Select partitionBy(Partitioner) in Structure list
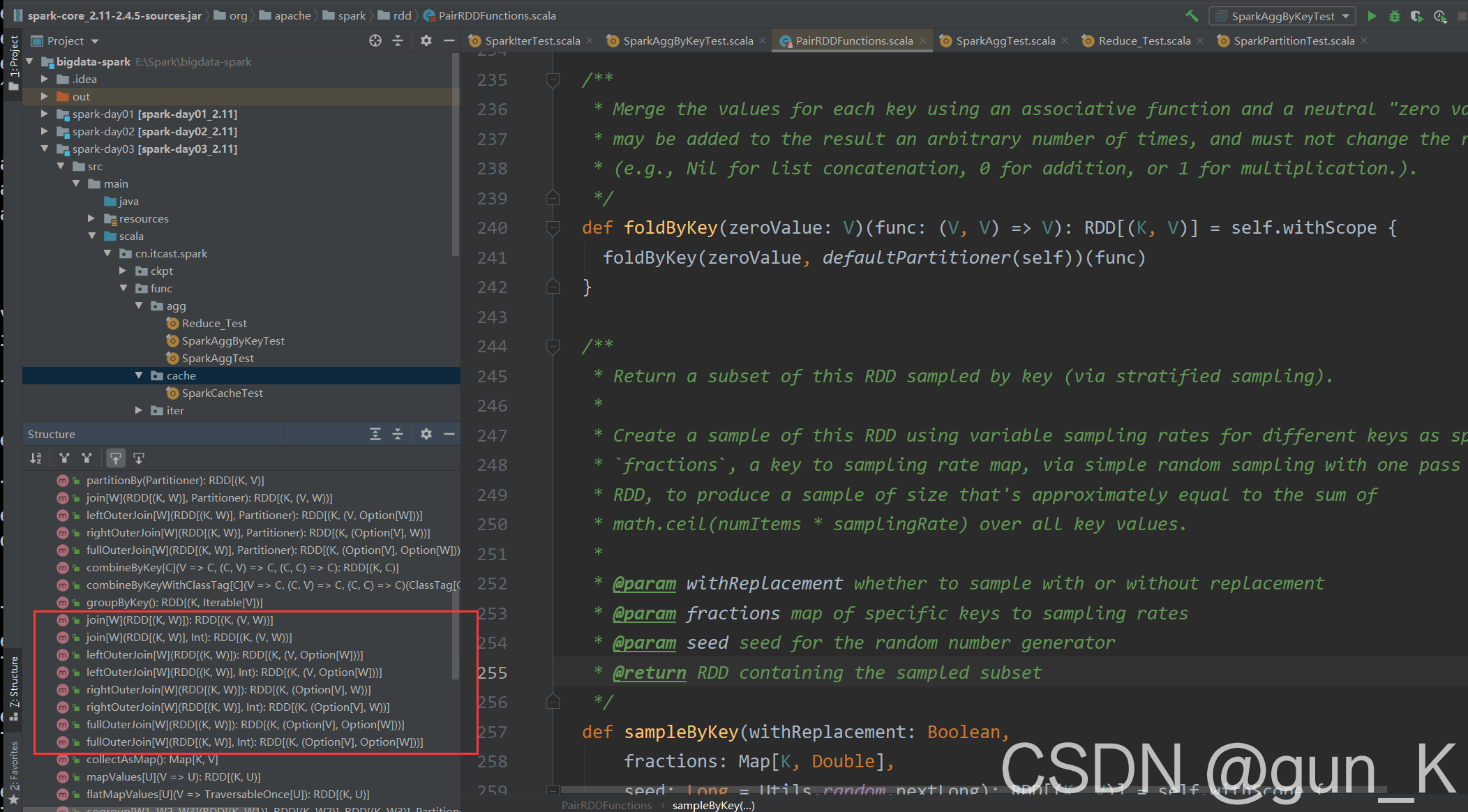This screenshot has width=1468, height=812. [175, 480]
